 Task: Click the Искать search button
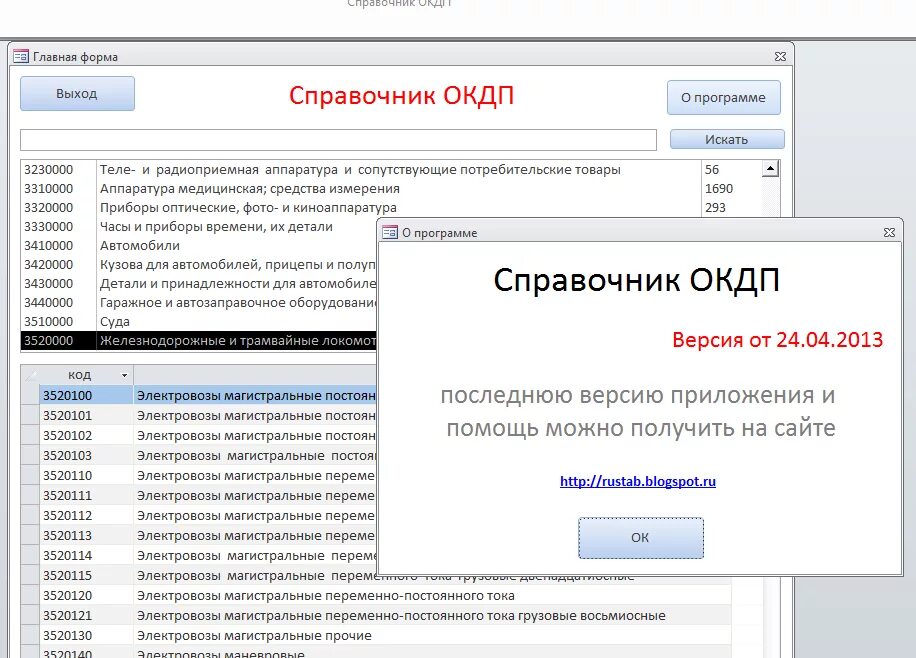727,139
